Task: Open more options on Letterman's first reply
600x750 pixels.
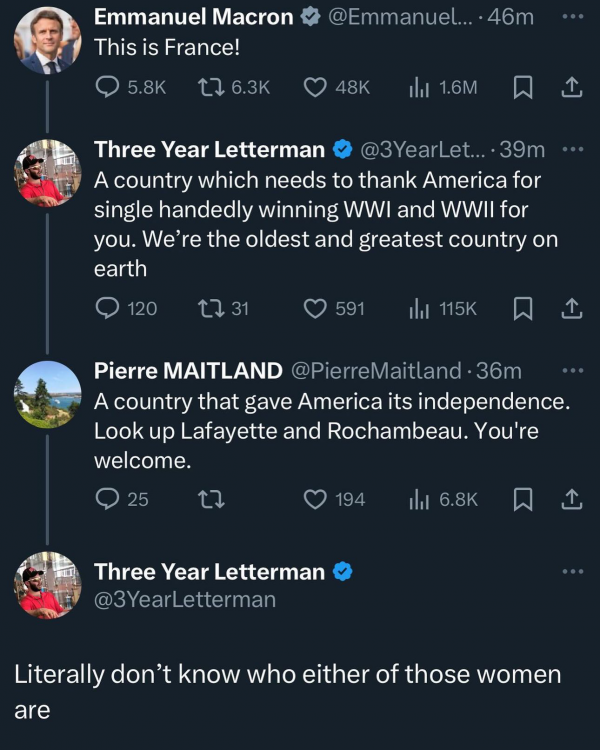Action: 571,149
